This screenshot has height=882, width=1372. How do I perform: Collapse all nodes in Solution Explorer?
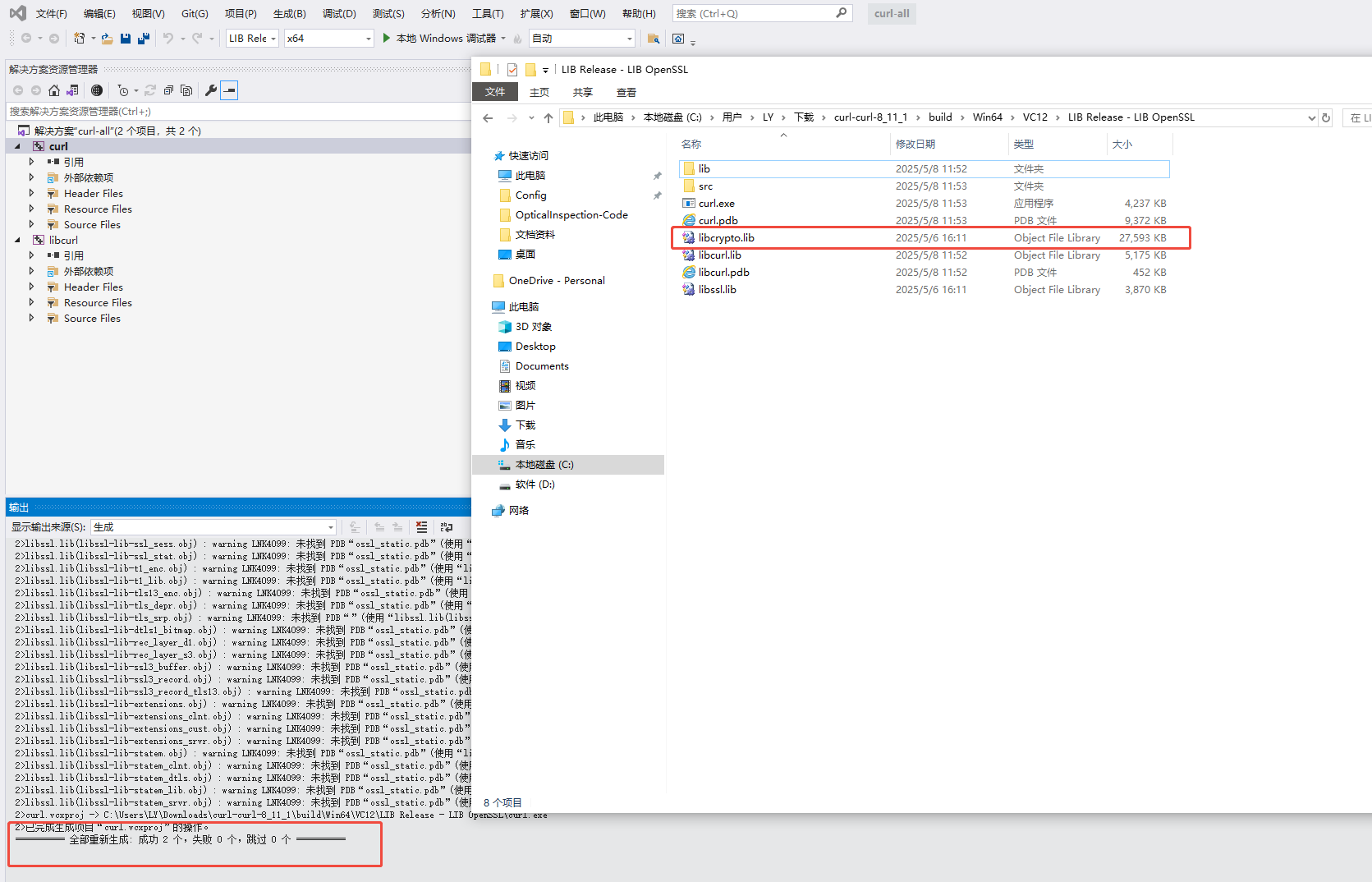coord(168,90)
